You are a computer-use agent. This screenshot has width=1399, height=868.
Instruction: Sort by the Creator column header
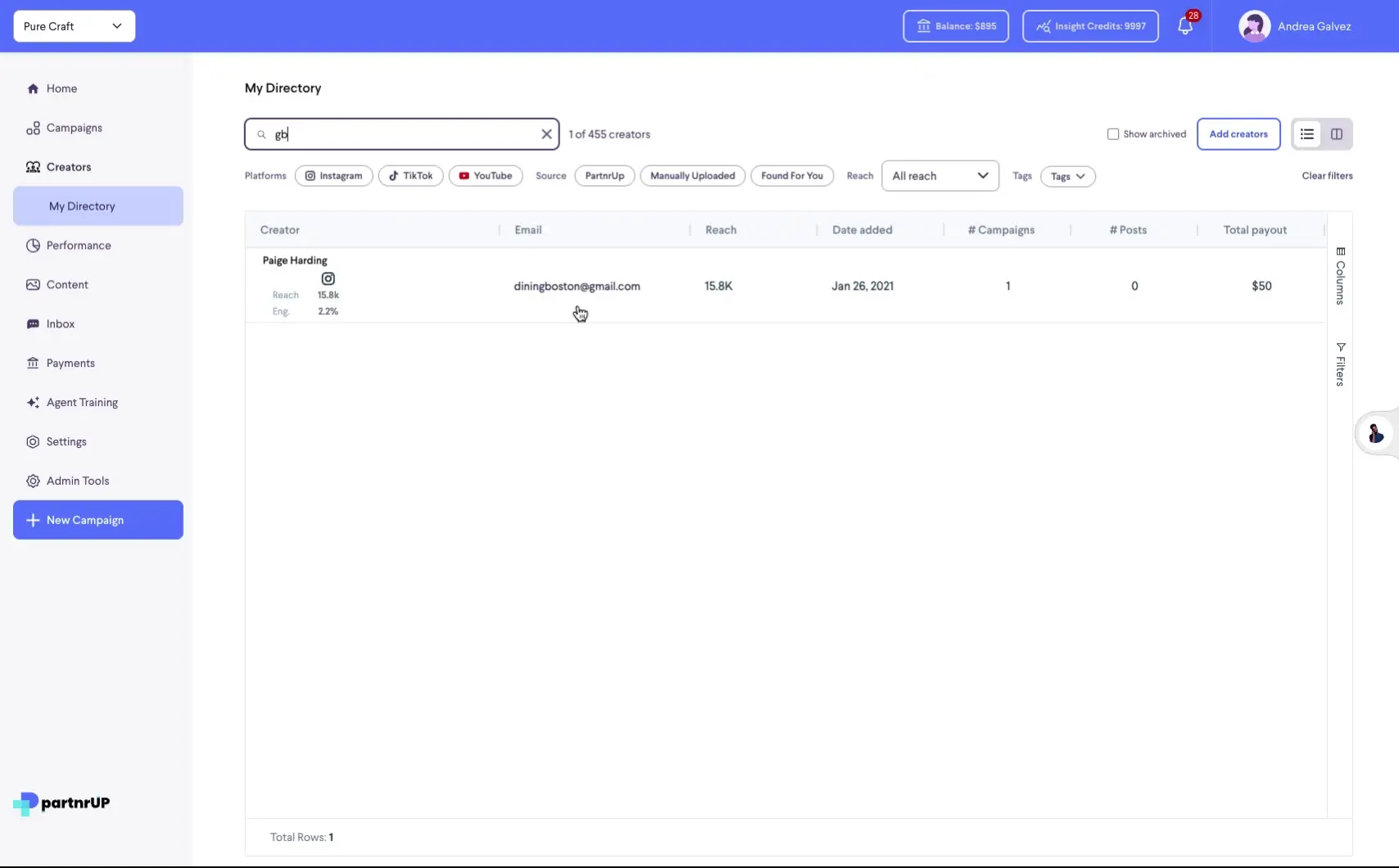click(x=280, y=230)
